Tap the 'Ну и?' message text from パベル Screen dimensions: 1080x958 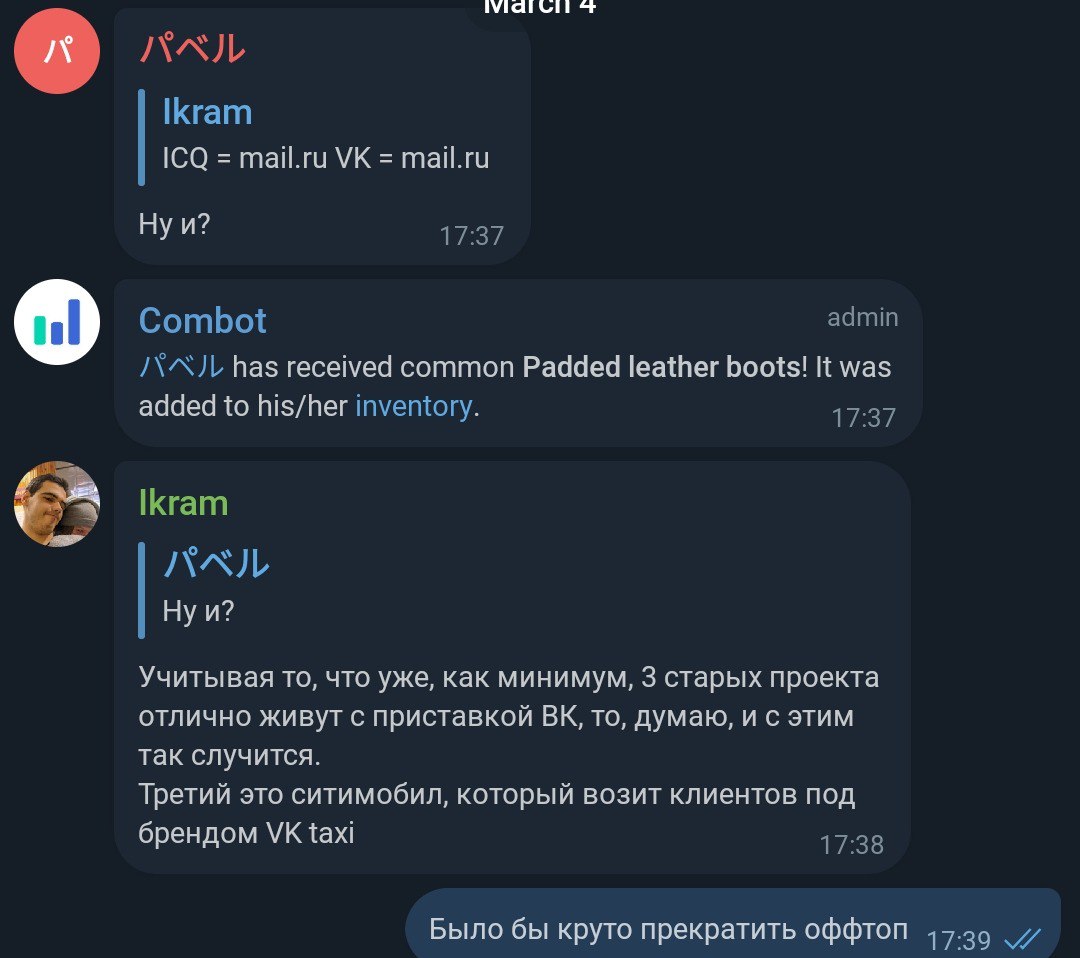coord(174,225)
